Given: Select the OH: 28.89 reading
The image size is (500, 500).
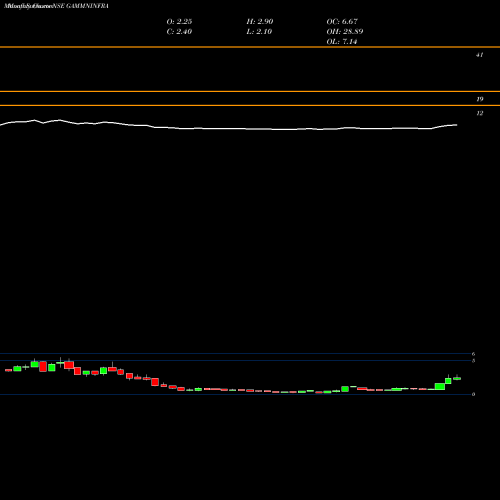Looking at the screenshot, I should click(x=345, y=31).
